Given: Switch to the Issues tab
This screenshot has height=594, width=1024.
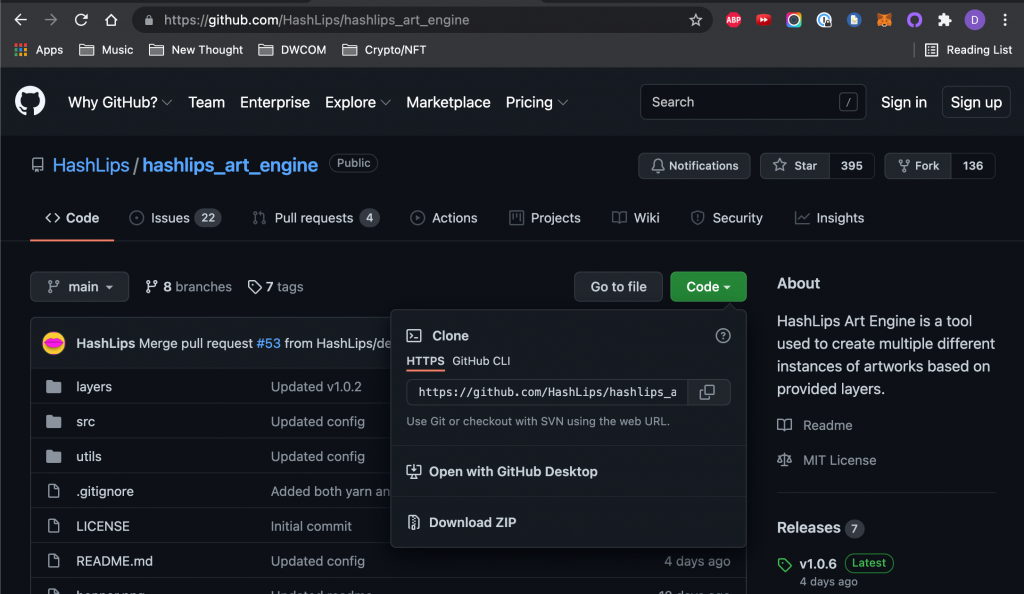Looking at the screenshot, I should click(175, 218).
